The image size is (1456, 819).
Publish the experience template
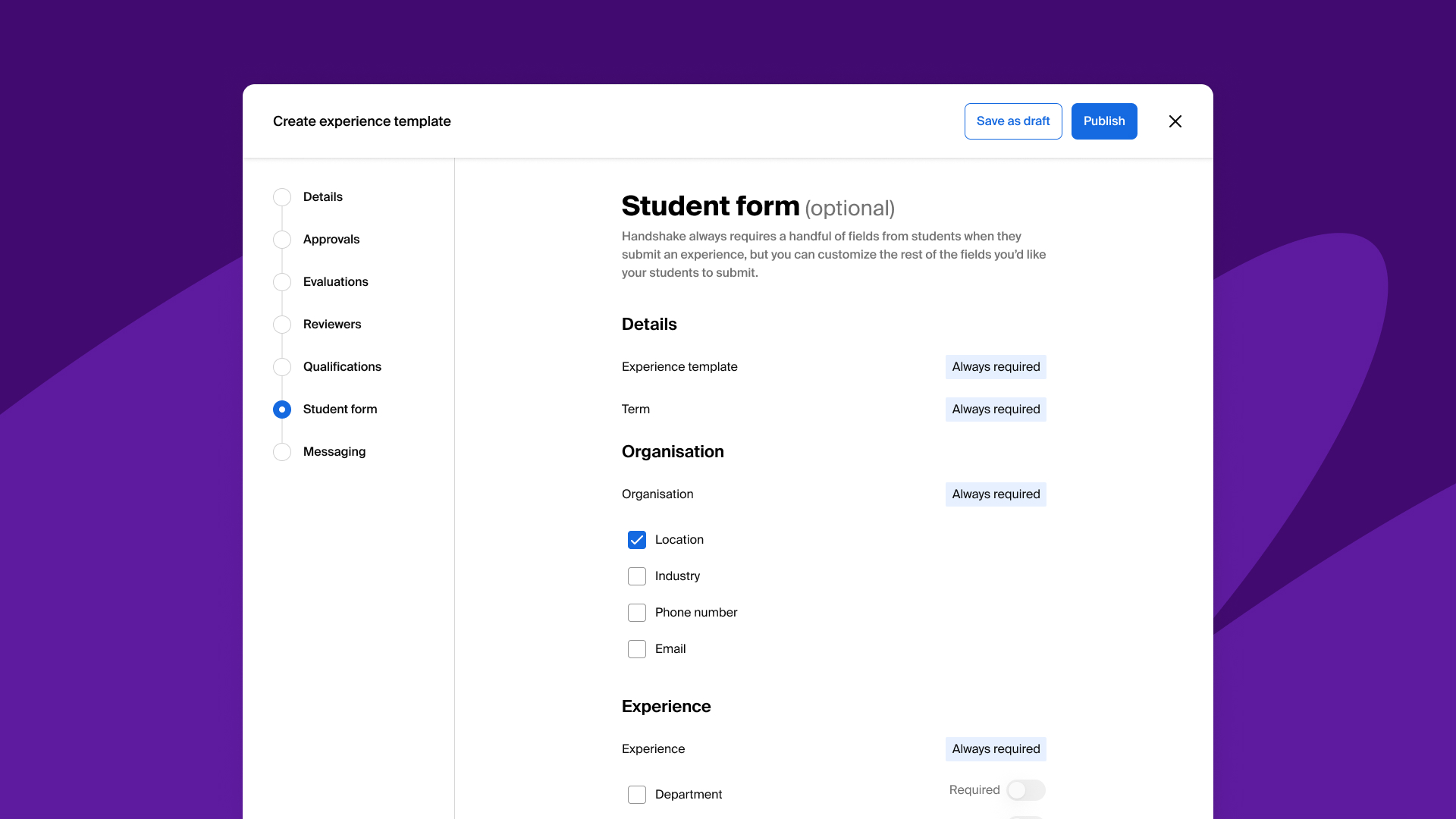[x=1103, y=121]
